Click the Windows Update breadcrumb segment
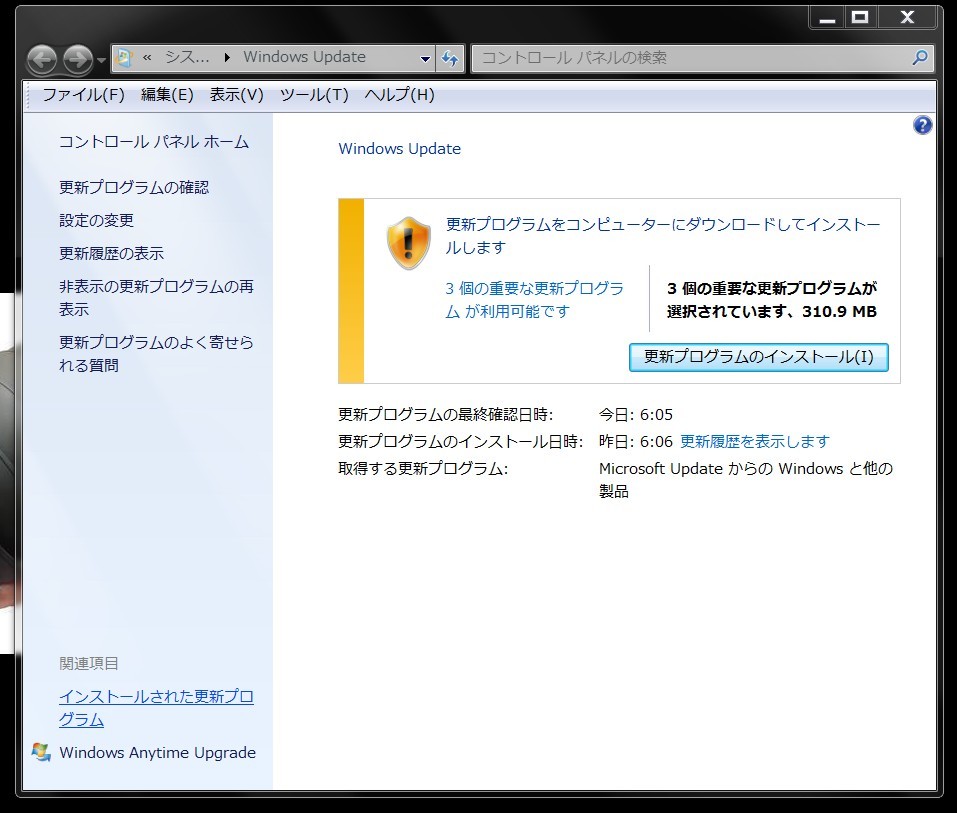This screenshot has height=813, width=957. [305, 57]
